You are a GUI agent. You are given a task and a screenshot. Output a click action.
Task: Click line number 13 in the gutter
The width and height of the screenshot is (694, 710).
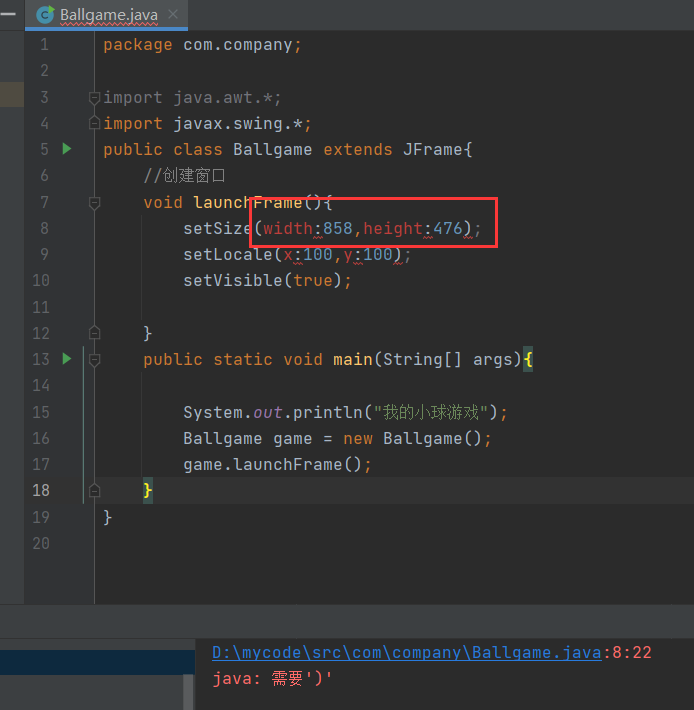tap(41, 359)
